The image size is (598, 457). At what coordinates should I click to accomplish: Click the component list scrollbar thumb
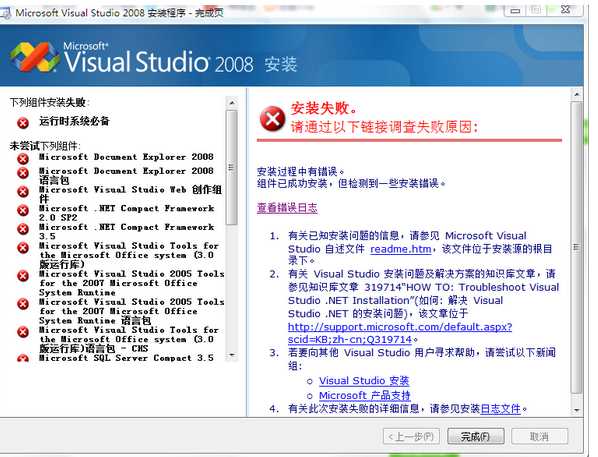point(231,167)
